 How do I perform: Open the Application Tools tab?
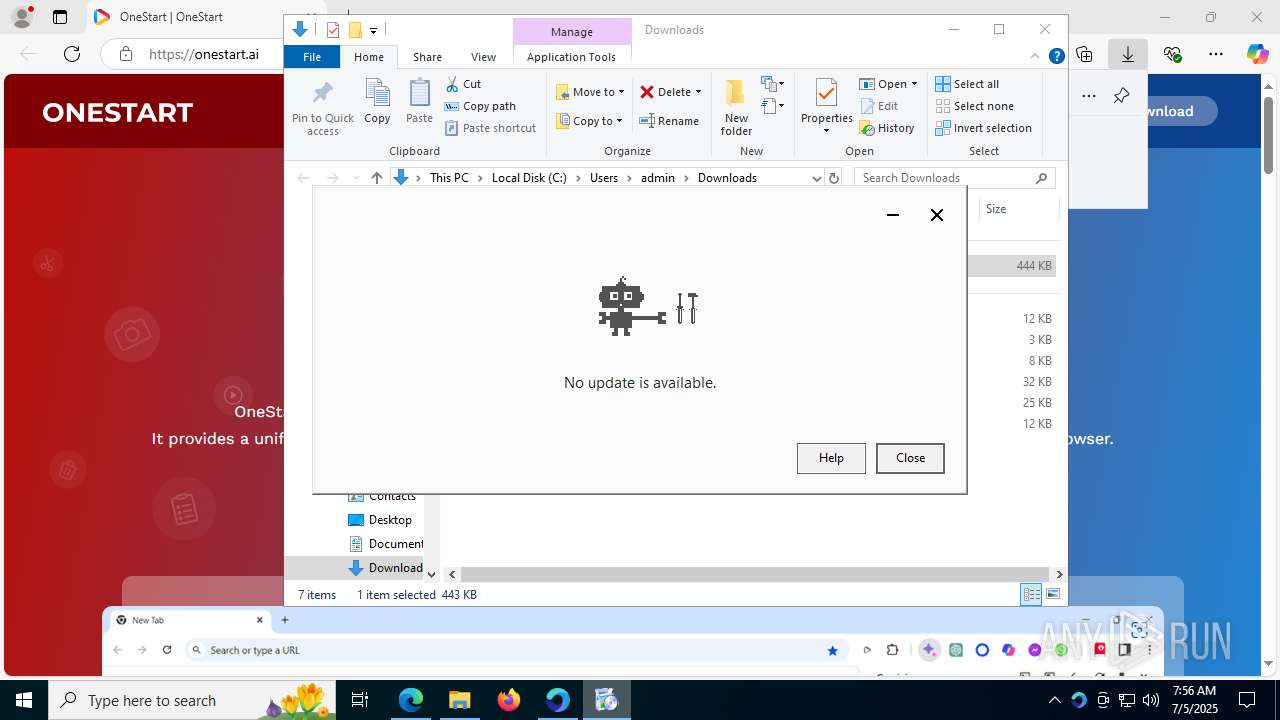(x=571, y=57)
